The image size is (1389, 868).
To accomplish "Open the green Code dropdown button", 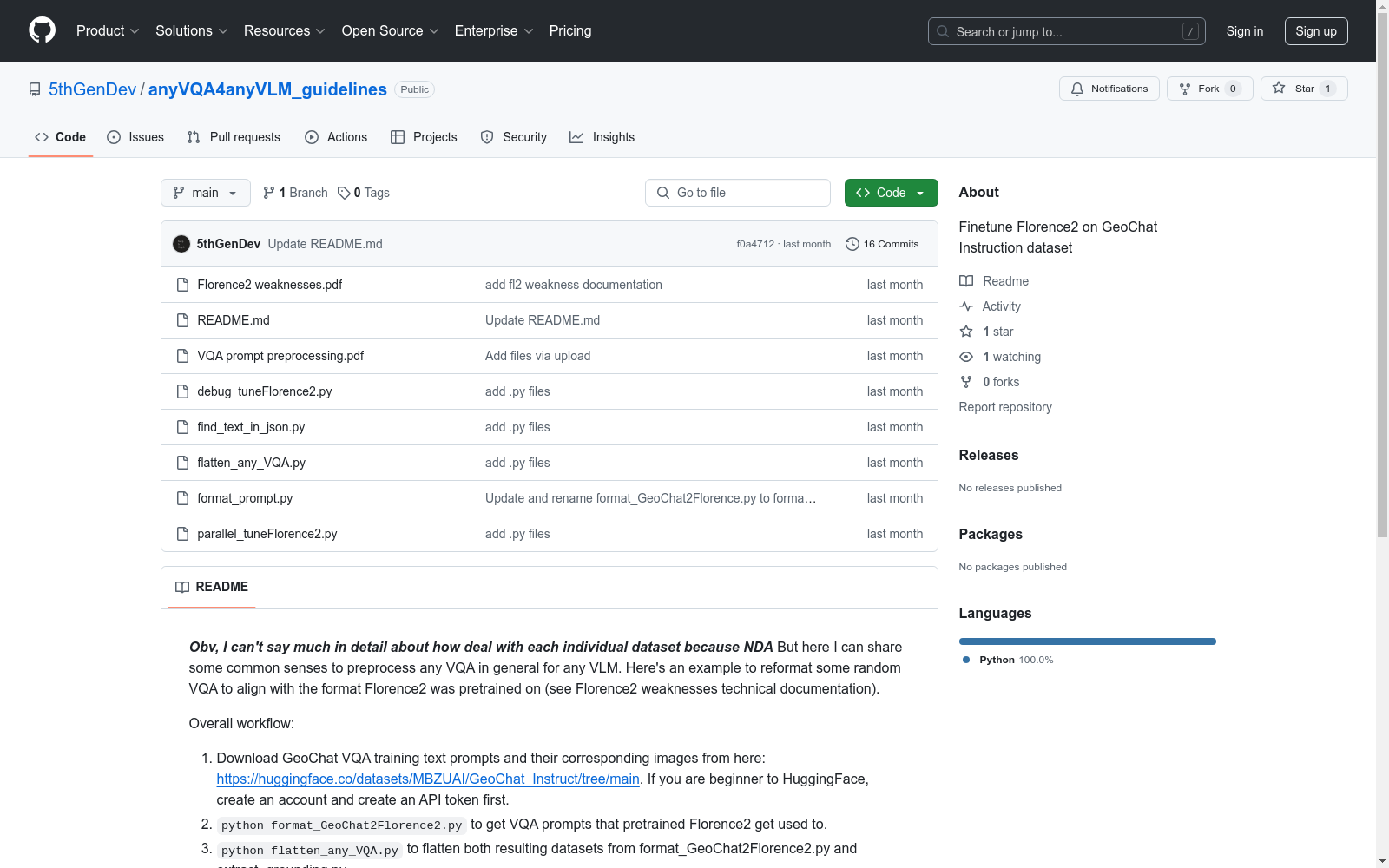I will click(x=891, y=193).
